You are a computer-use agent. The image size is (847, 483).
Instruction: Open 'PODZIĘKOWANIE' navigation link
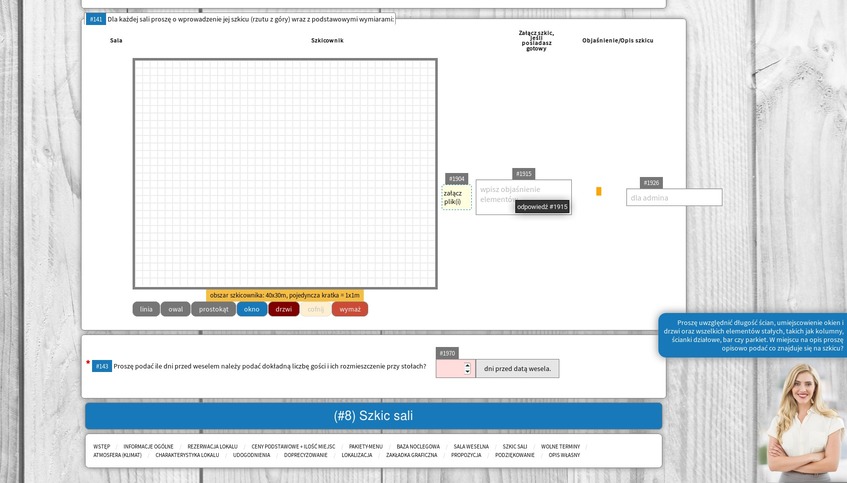pos(515,455)
